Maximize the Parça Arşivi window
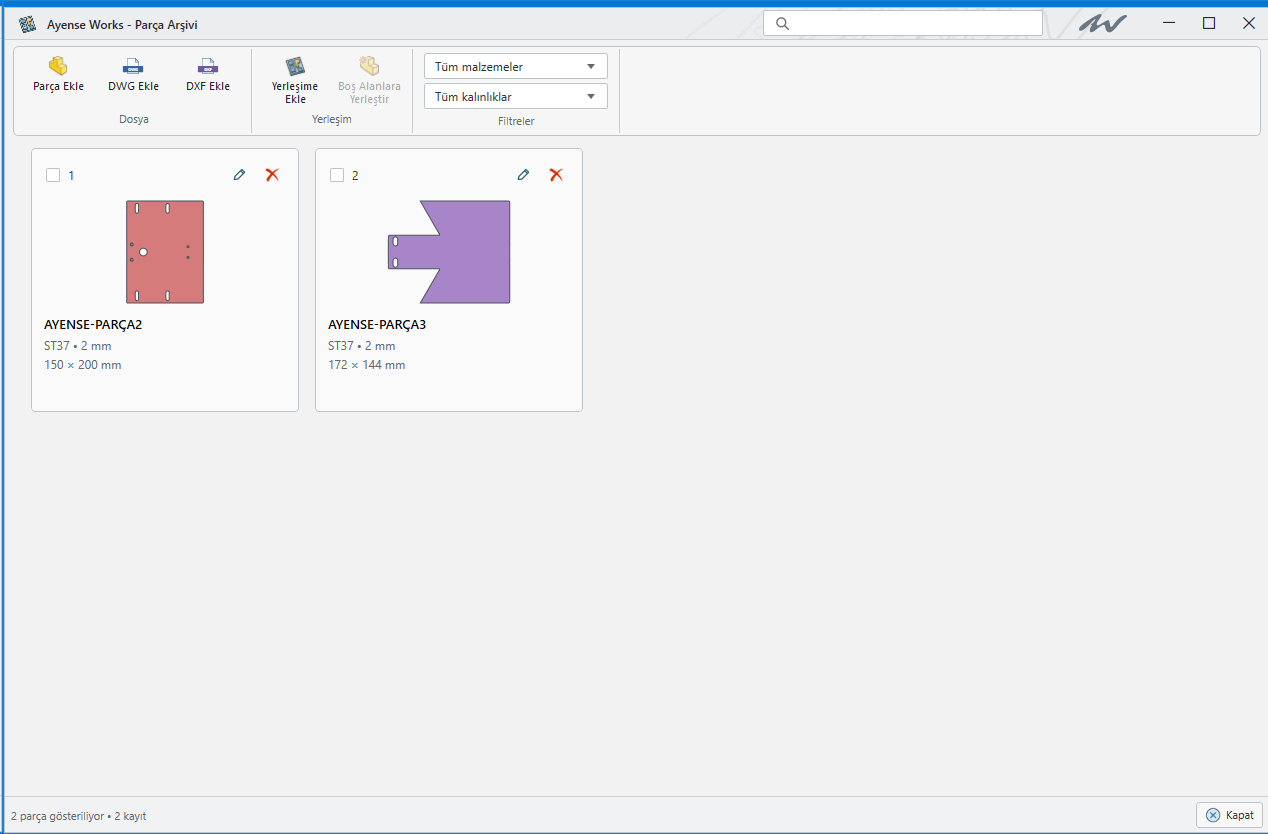The width and height of the screenshot is (1268, 834). (1209, 23)
